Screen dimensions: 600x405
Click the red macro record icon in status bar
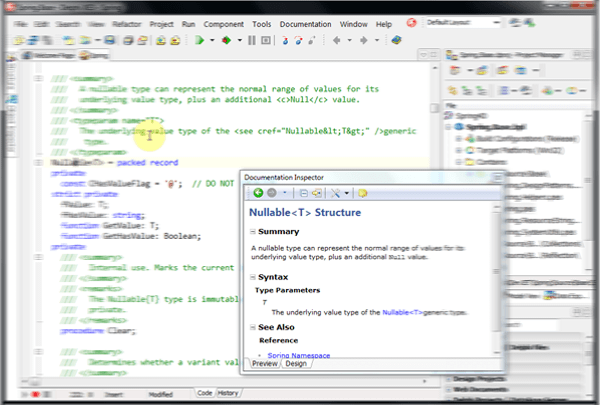click(35, 394)
